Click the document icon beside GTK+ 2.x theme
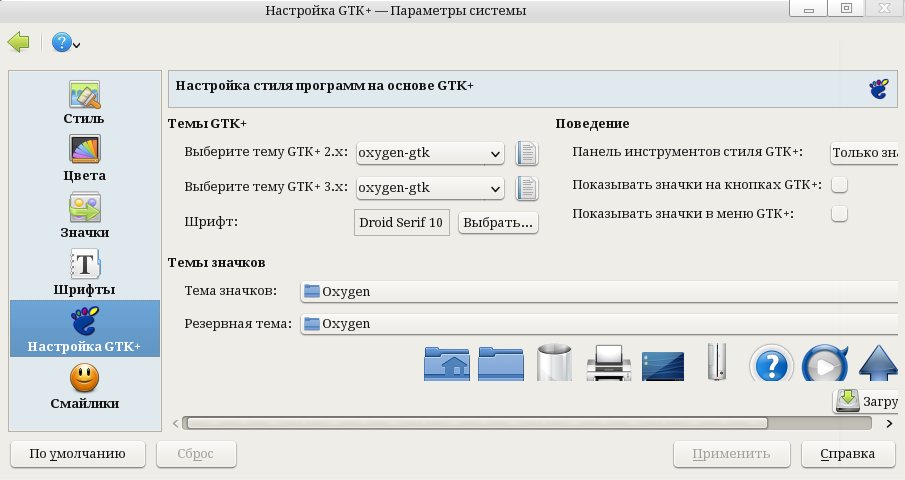The height and width of the screenshot is (480, 905). coord(527,154)
